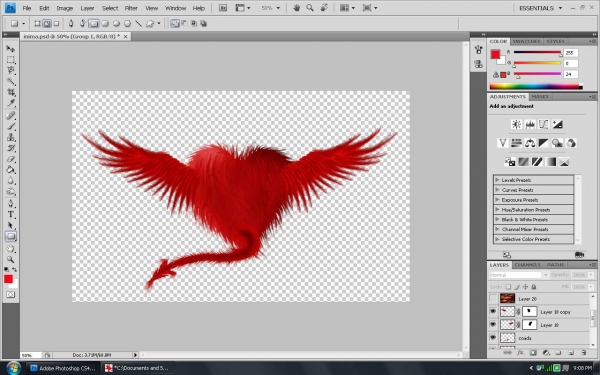Select the Crop tool
Screen dimensions: 600x375
(11, 92)
